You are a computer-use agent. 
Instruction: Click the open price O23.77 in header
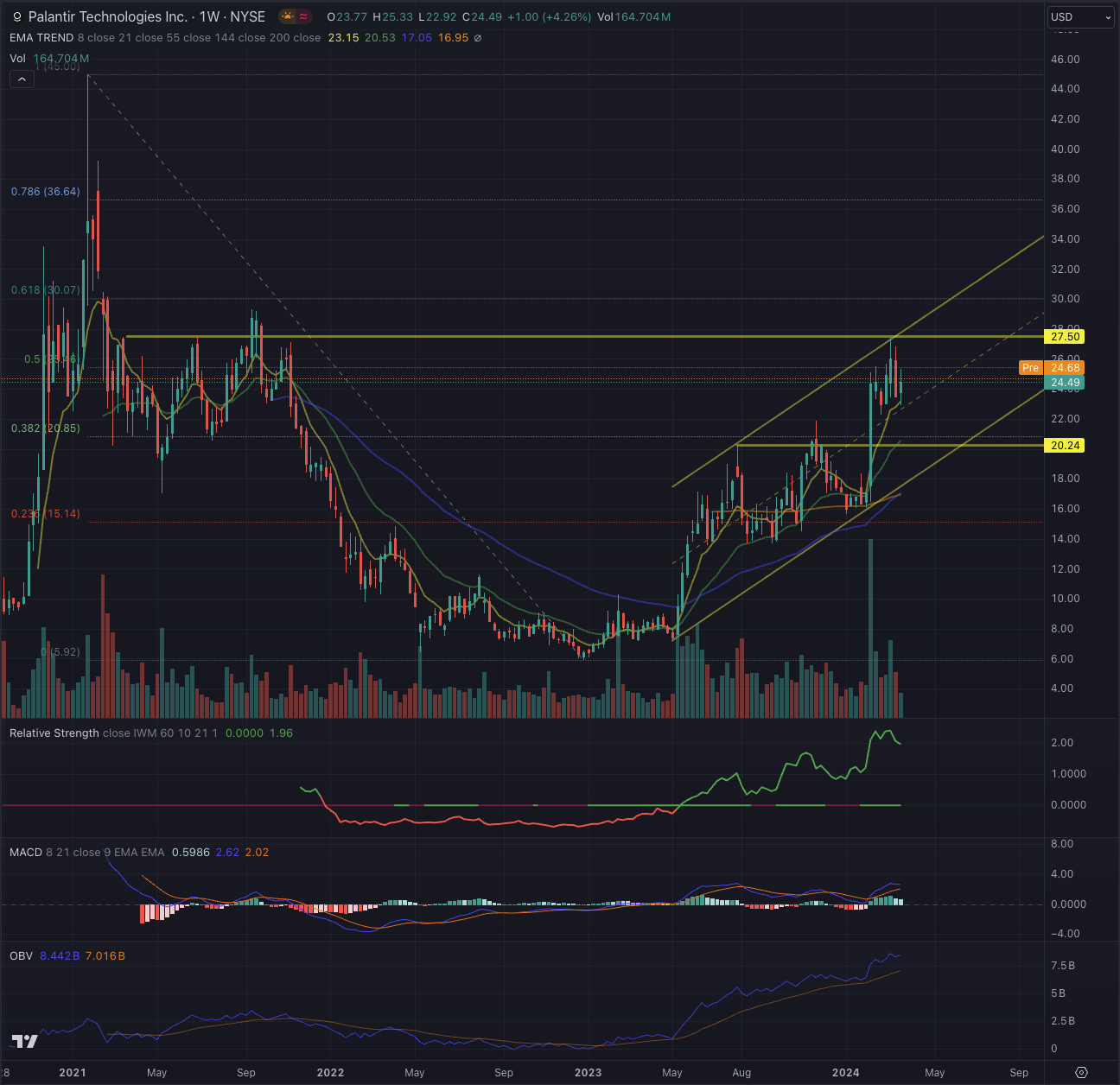point(347,17)
